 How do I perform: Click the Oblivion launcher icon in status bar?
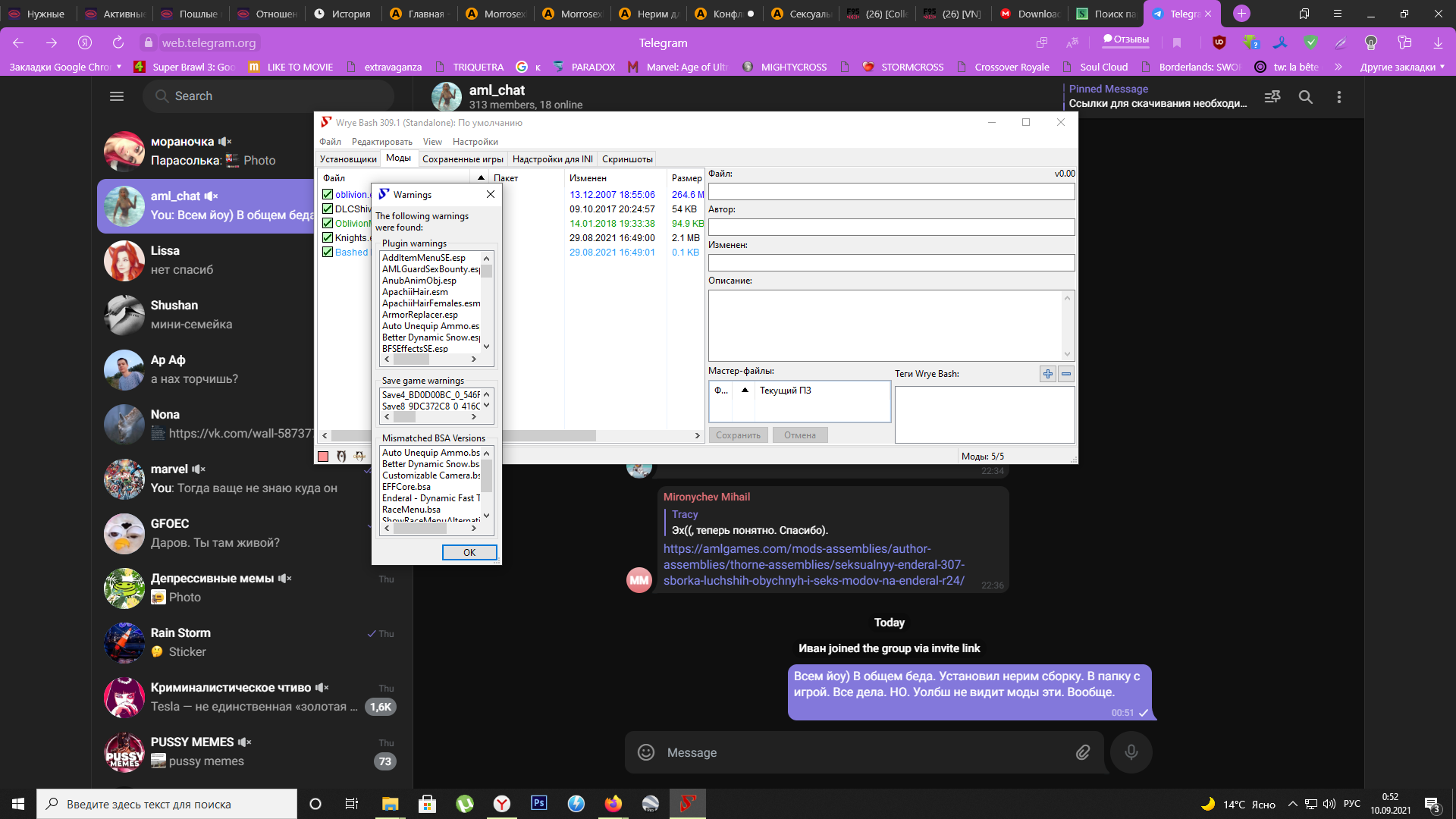pyautogui.click(x=341, y=456)
